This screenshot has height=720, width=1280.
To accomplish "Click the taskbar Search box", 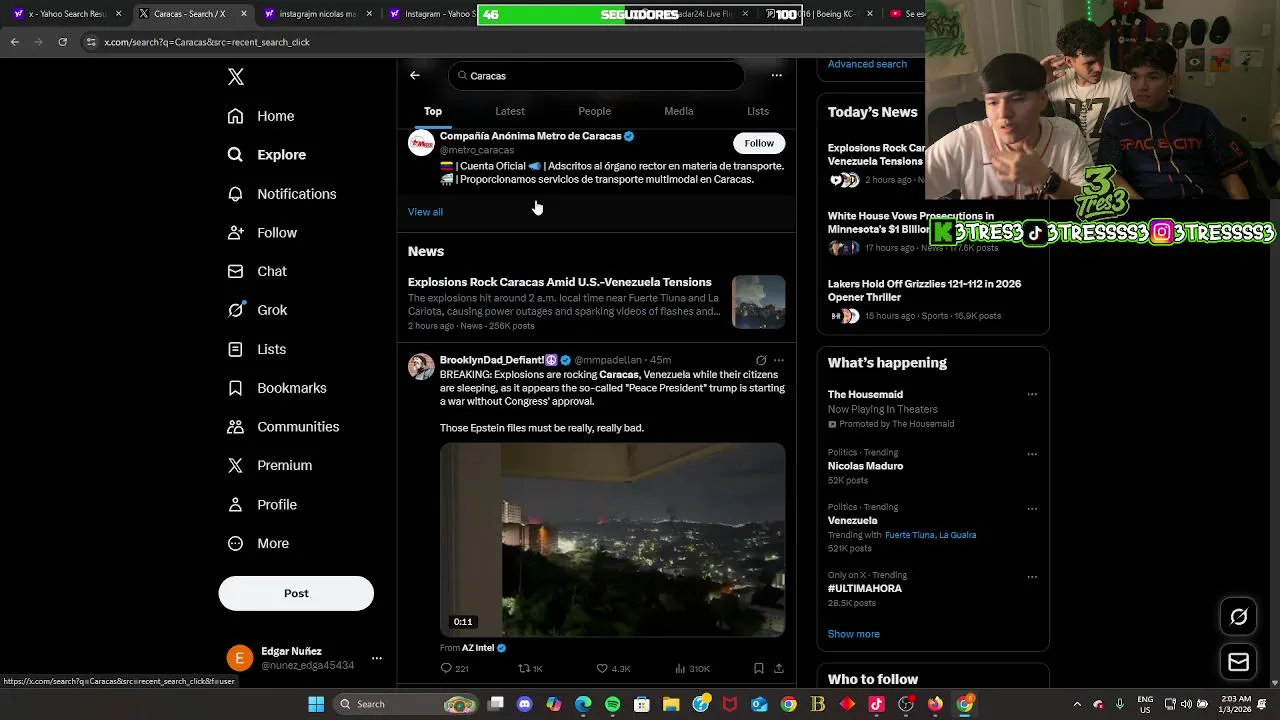I will click(x=404, y=704).
